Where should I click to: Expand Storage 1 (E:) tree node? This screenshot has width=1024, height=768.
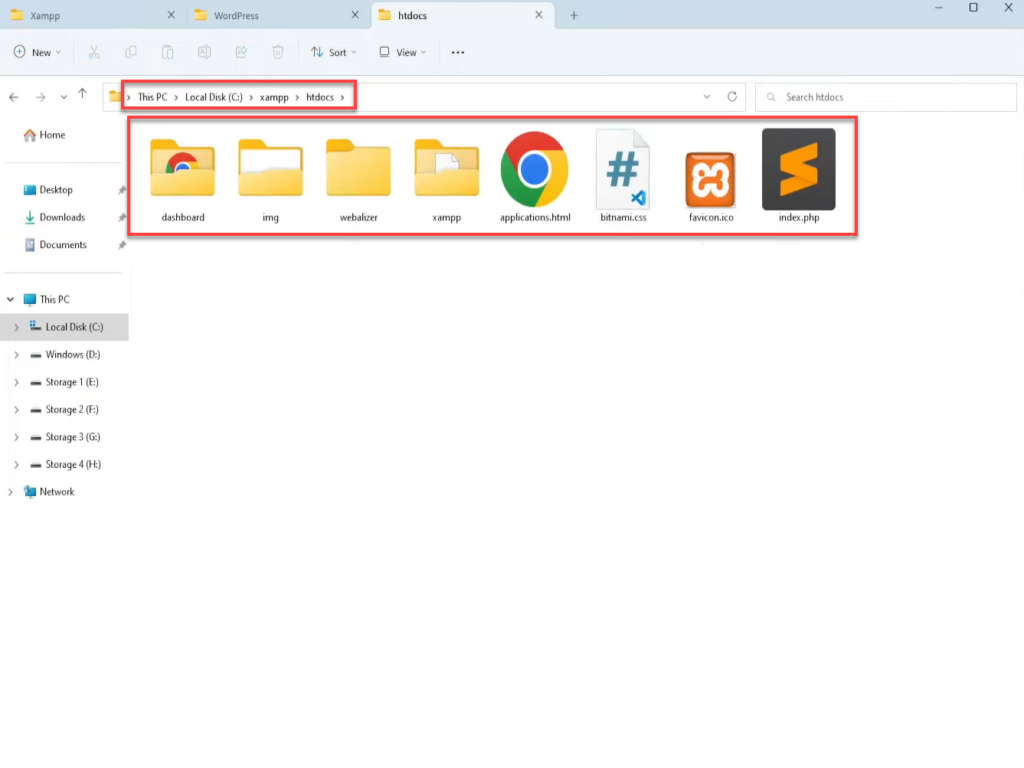(x=16, y=382)
